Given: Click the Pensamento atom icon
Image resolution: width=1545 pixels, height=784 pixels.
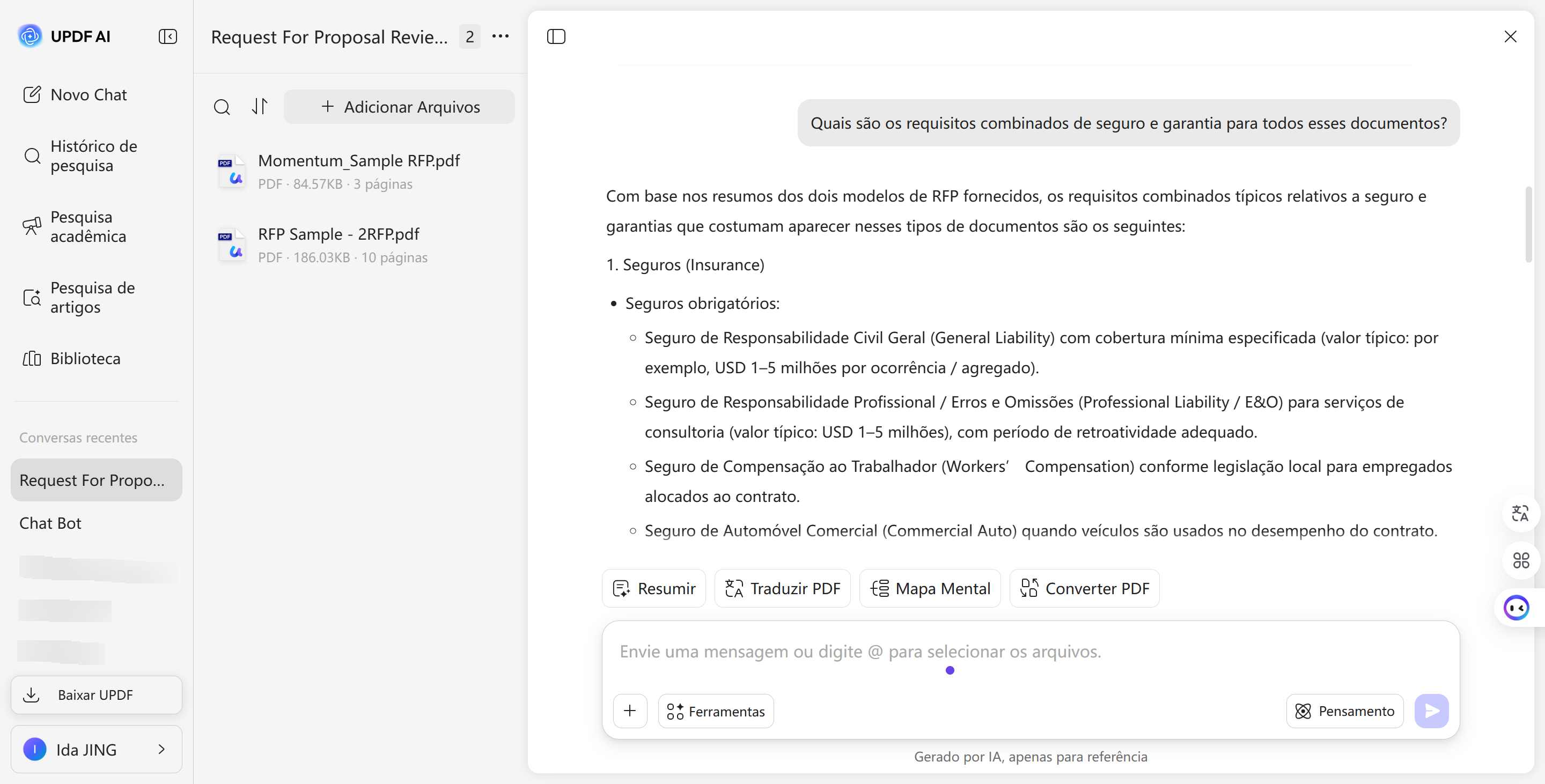Looking at the screenshot, I should click(1303, 711).
